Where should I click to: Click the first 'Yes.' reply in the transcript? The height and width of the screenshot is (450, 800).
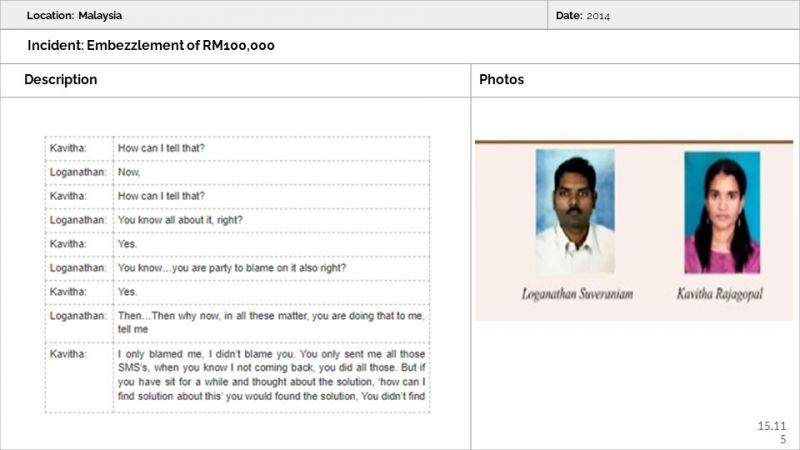click(127, 244)
